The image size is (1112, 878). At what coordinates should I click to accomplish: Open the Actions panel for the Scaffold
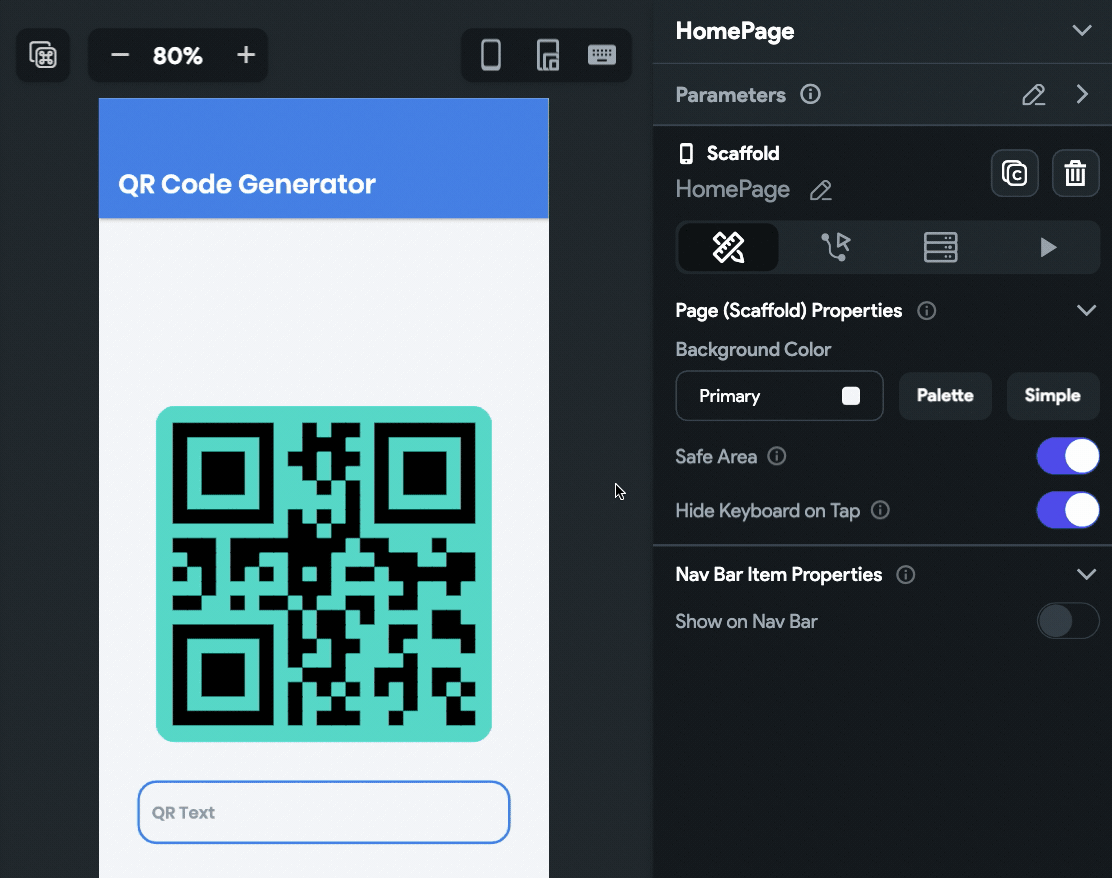834,247
